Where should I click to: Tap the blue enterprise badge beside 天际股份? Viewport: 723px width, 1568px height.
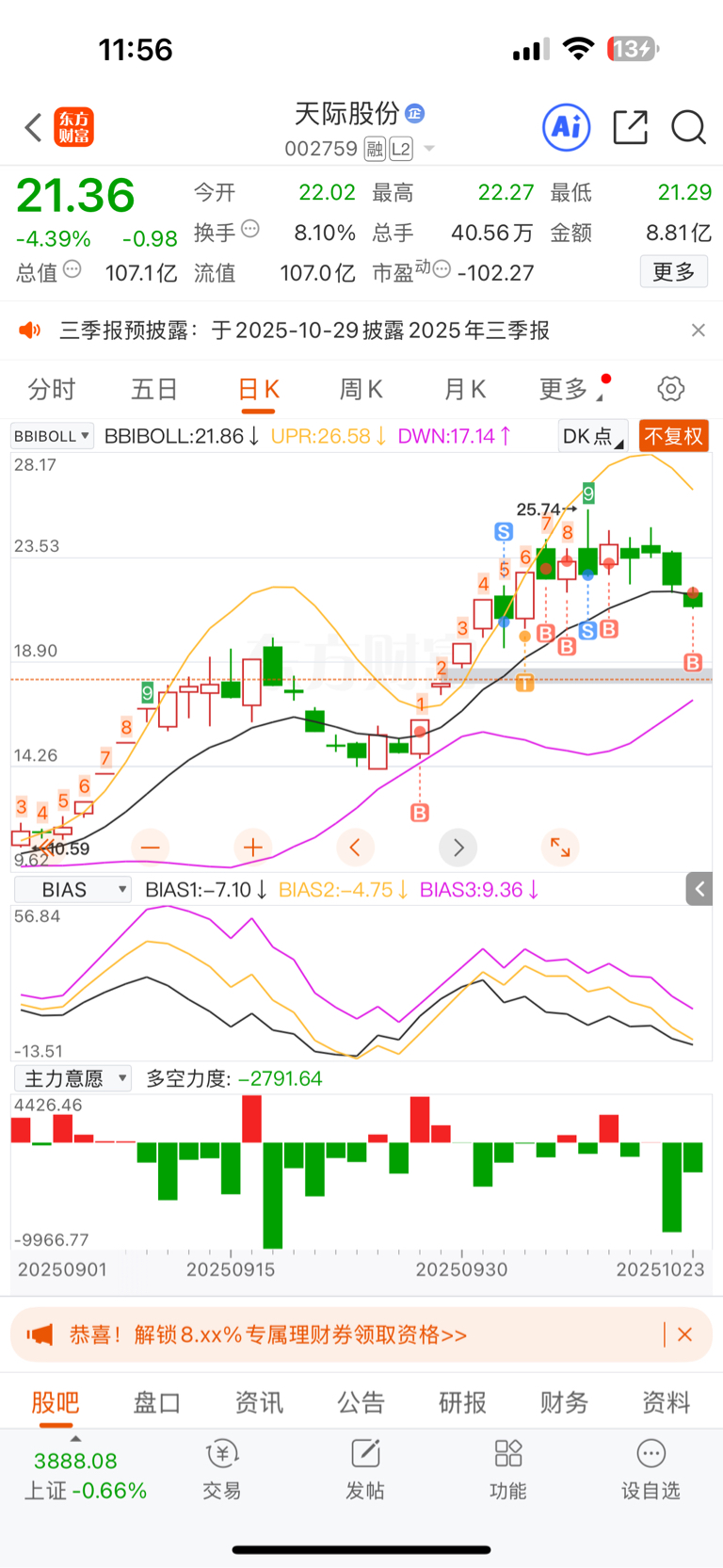(x=414, y=114)
